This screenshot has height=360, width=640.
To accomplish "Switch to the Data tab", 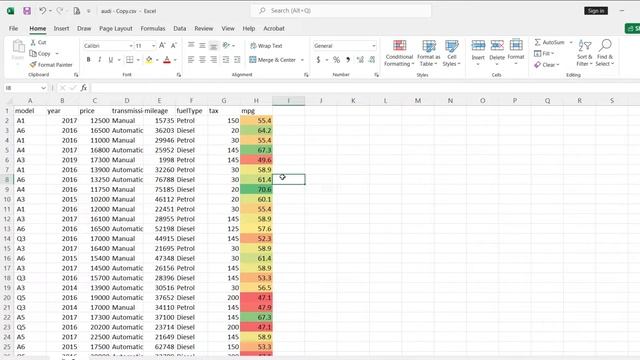I will pyautogui.click(x=180, y=29).
